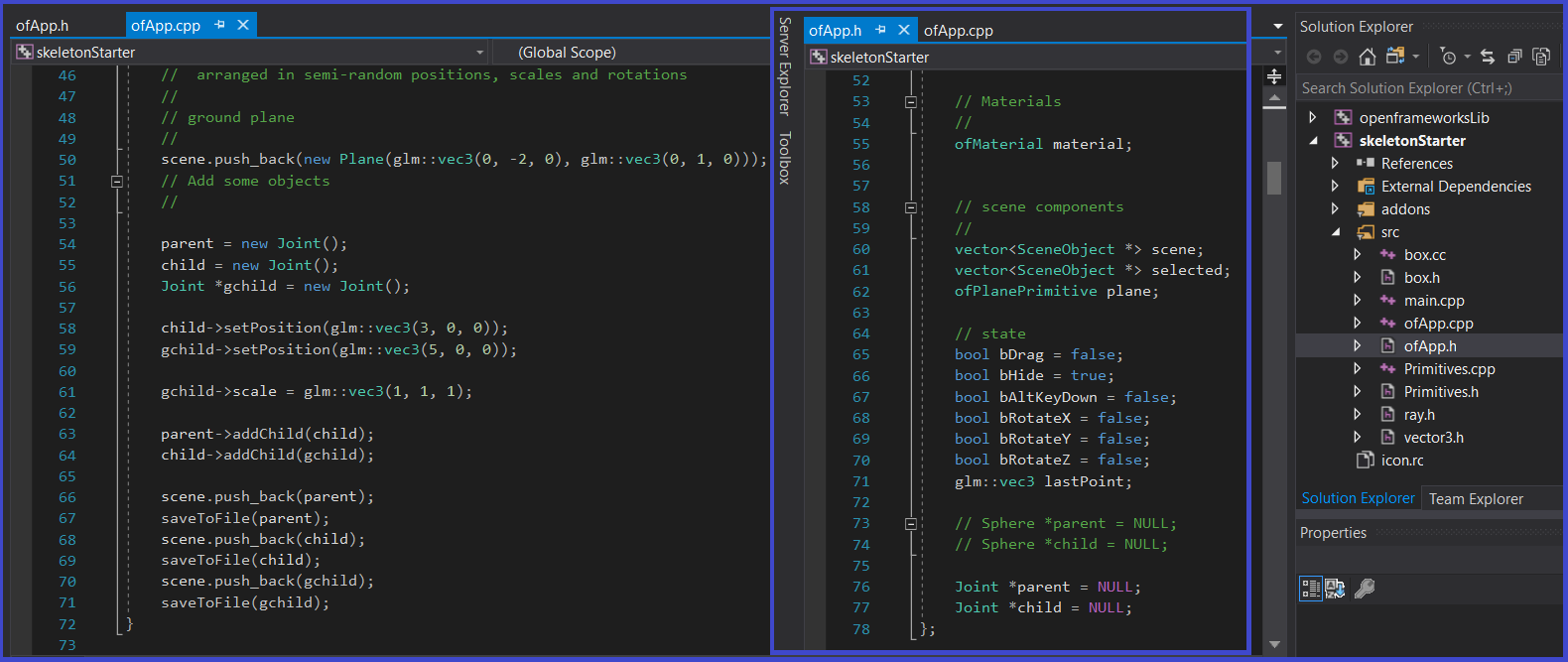Toggle Categorized view in Properties panel
This screenshot has height=662, width=1568.
[1310, 589]
